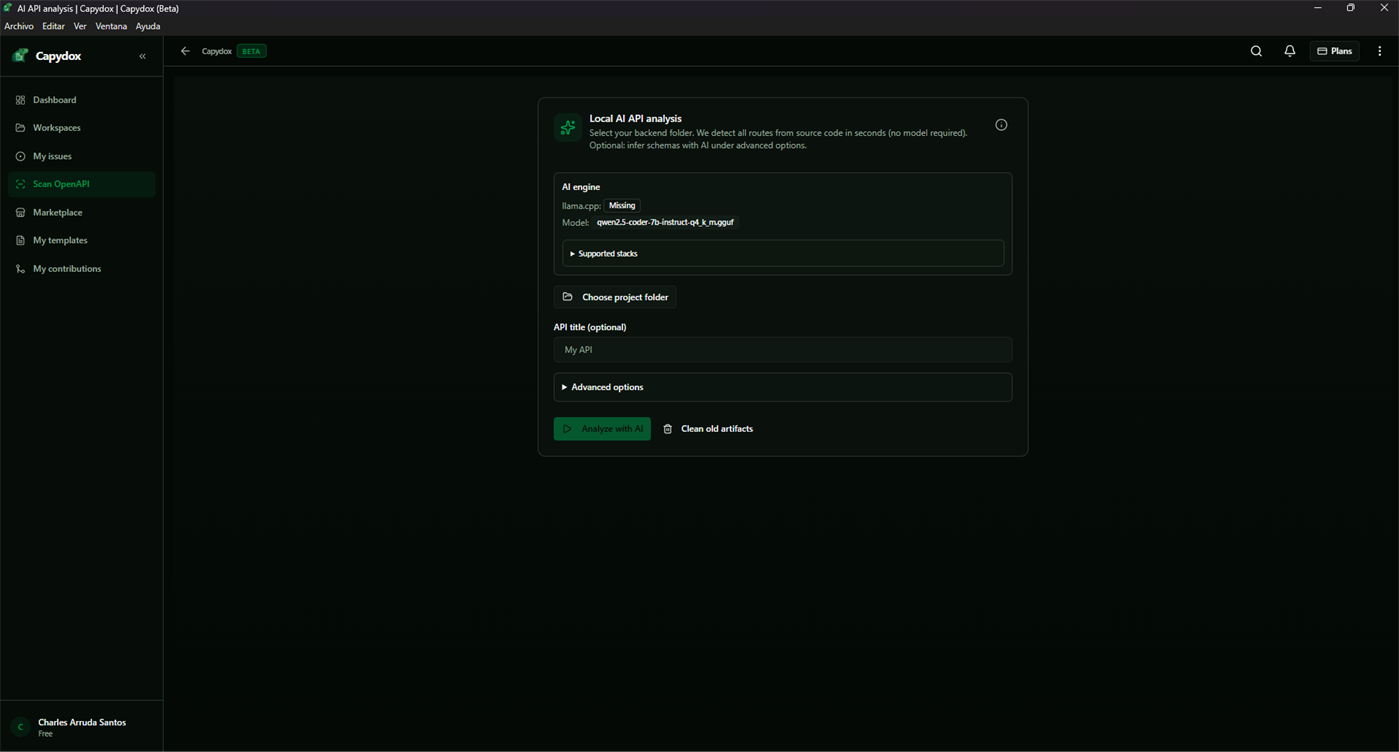Collapse the sidebar with double-chevron icon
This screenshot has height=752, width=1399.
(142, 56)
